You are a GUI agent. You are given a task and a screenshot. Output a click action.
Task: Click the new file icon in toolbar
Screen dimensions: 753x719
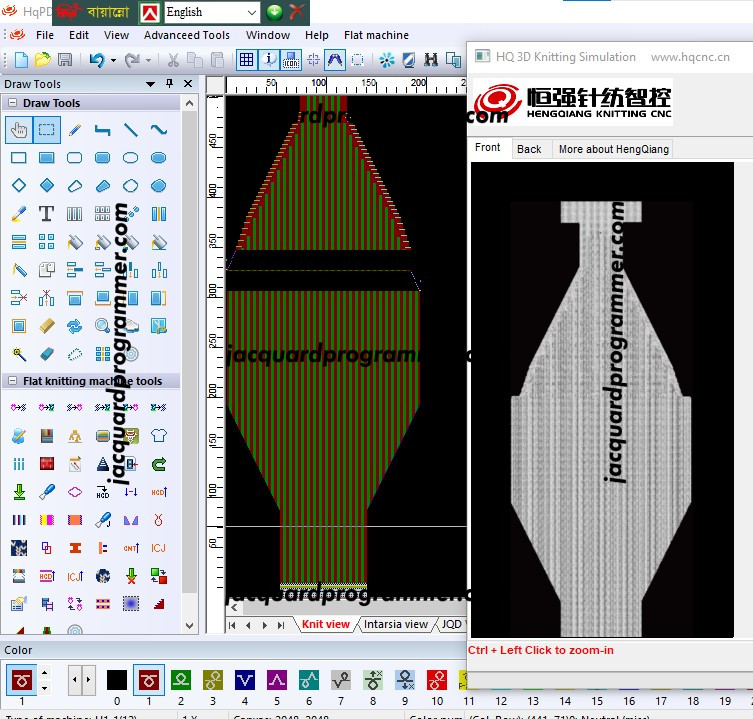(21, 60)
